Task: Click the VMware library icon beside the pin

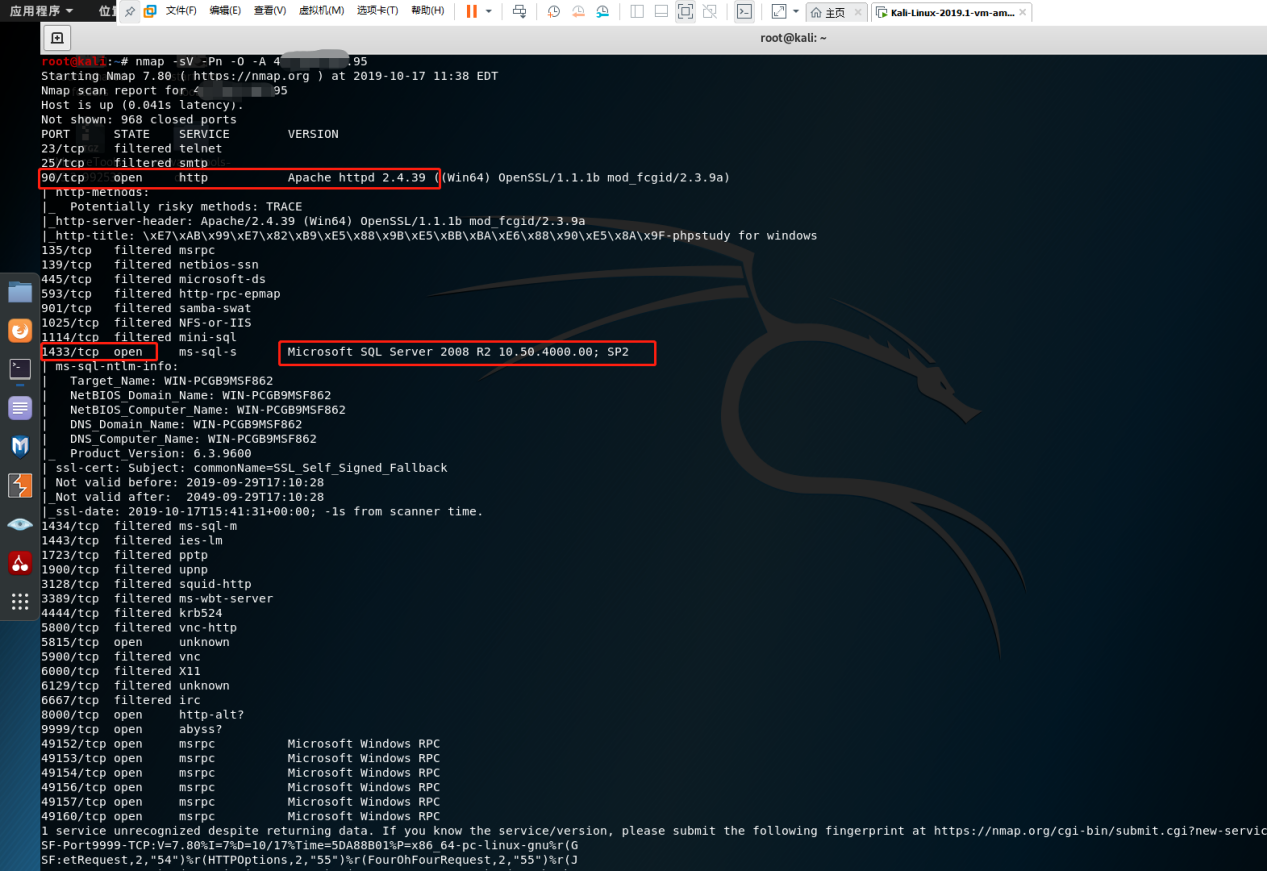Action: click(150, 11)
